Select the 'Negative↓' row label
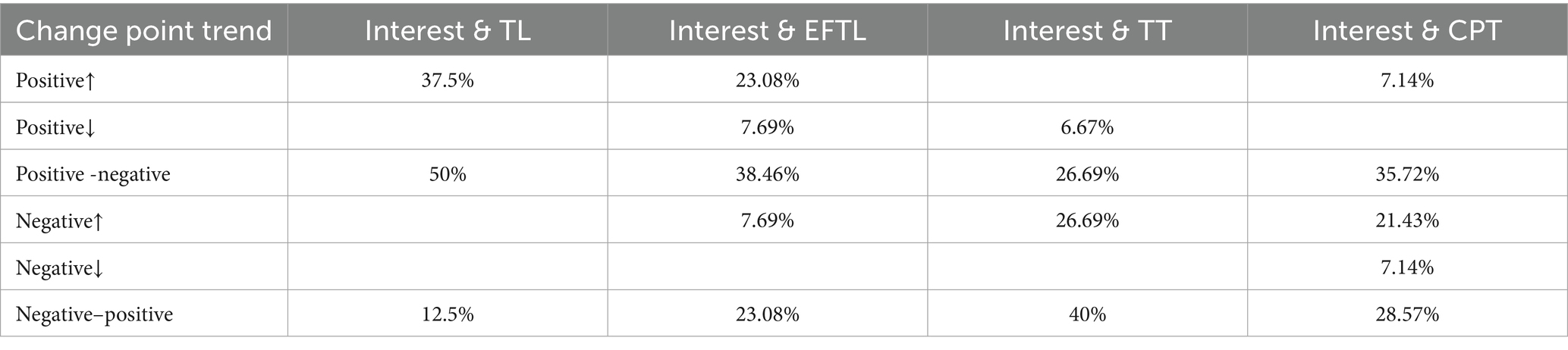The height and width of the screenshot is (350, 1568). pyautogui.click(x=61, y=268)
